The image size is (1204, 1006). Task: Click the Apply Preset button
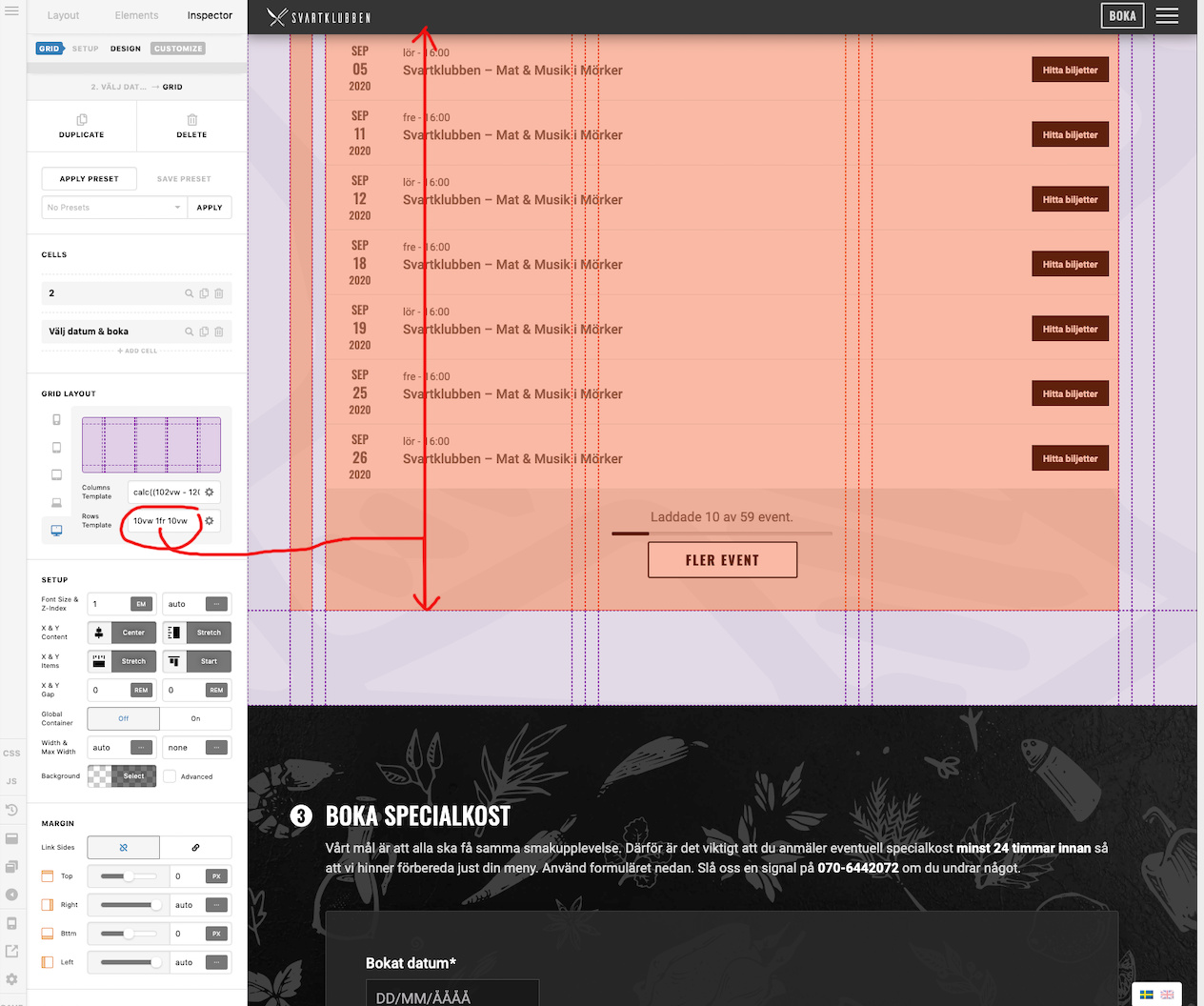(x=90, y=179)
